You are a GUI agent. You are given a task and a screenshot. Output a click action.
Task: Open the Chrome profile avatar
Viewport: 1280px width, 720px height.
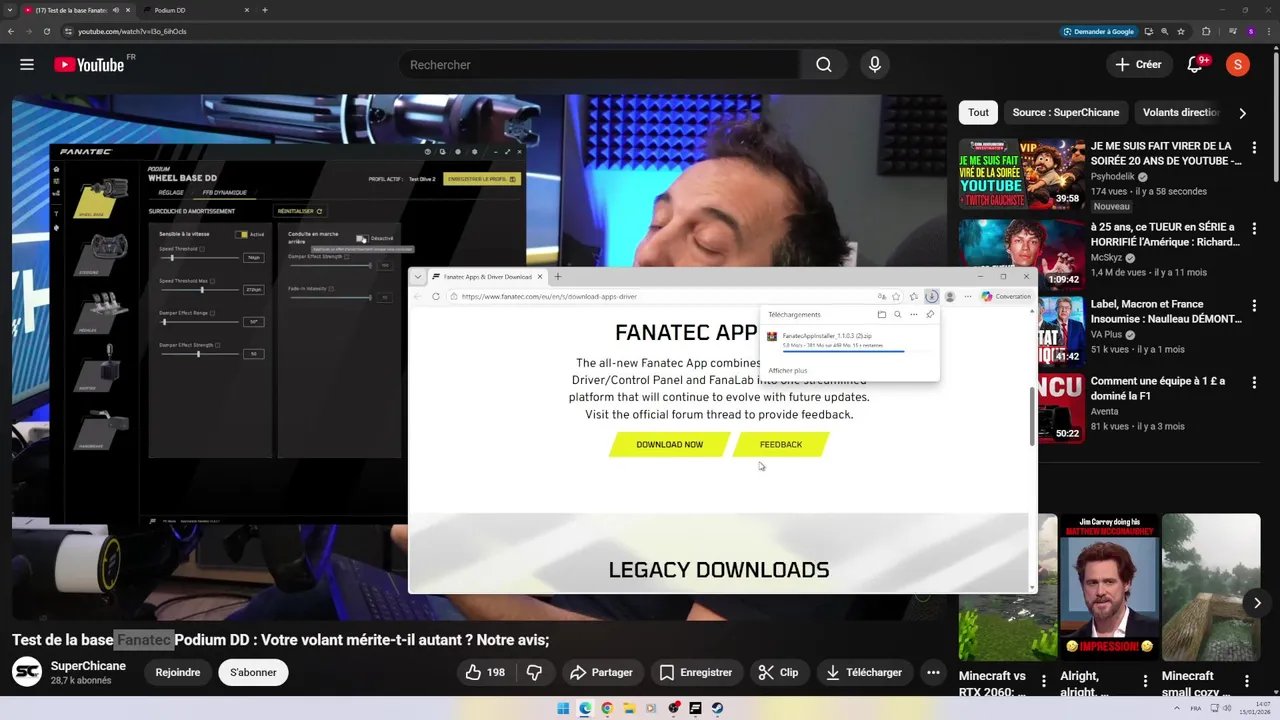(1251, 31)
